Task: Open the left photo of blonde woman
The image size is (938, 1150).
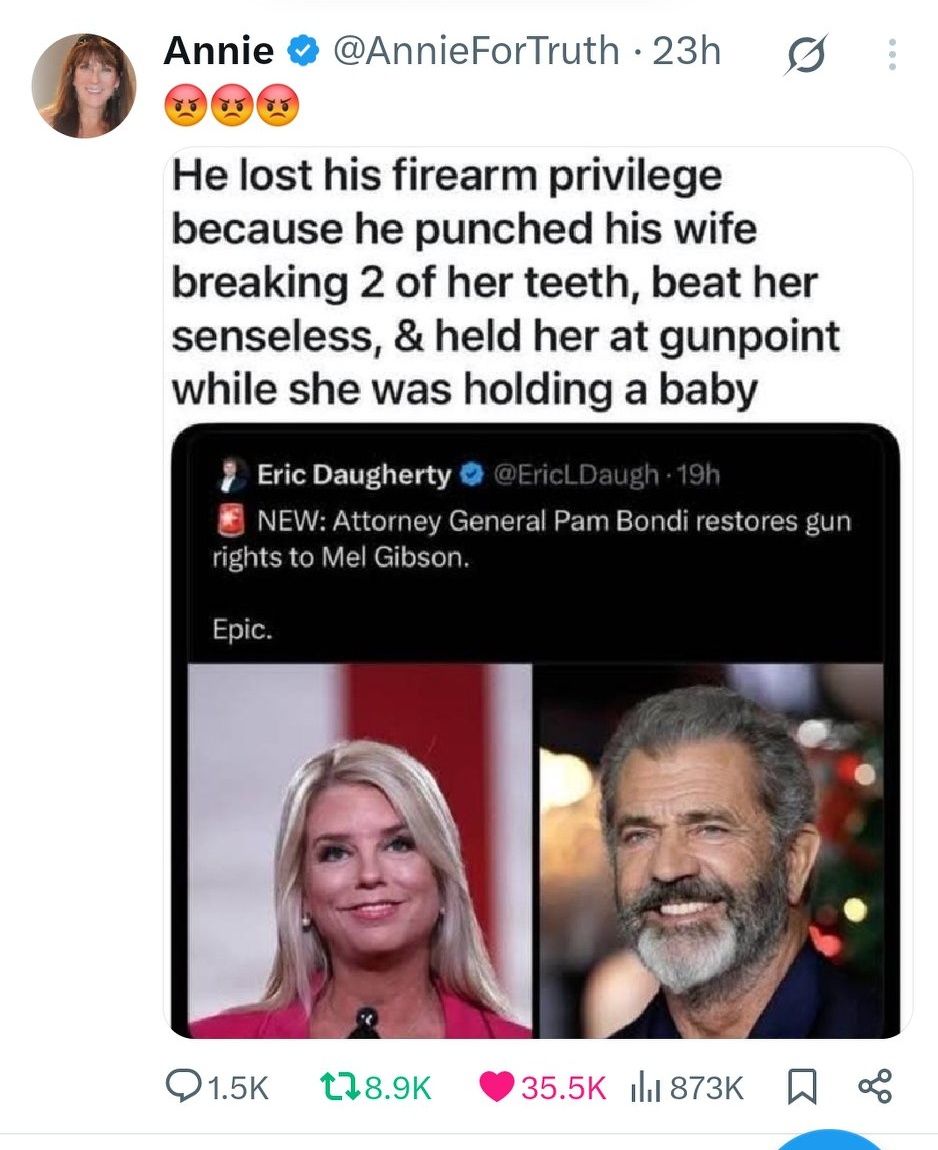Action: pyautogui.click(x=360, y=850)
